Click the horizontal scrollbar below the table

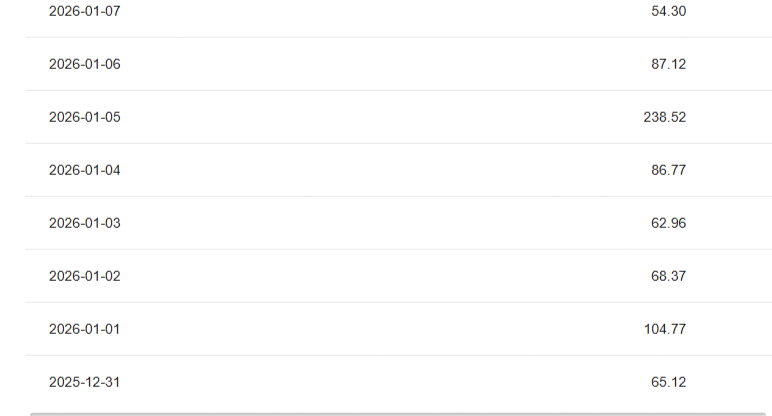tap(398, 413)
